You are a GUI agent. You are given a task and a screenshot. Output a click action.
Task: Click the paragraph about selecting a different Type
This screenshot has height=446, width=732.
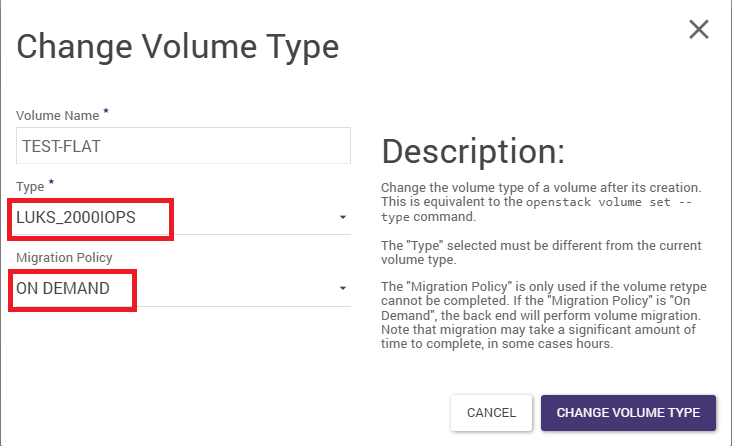pyautogui.click(x=542, y=252)
